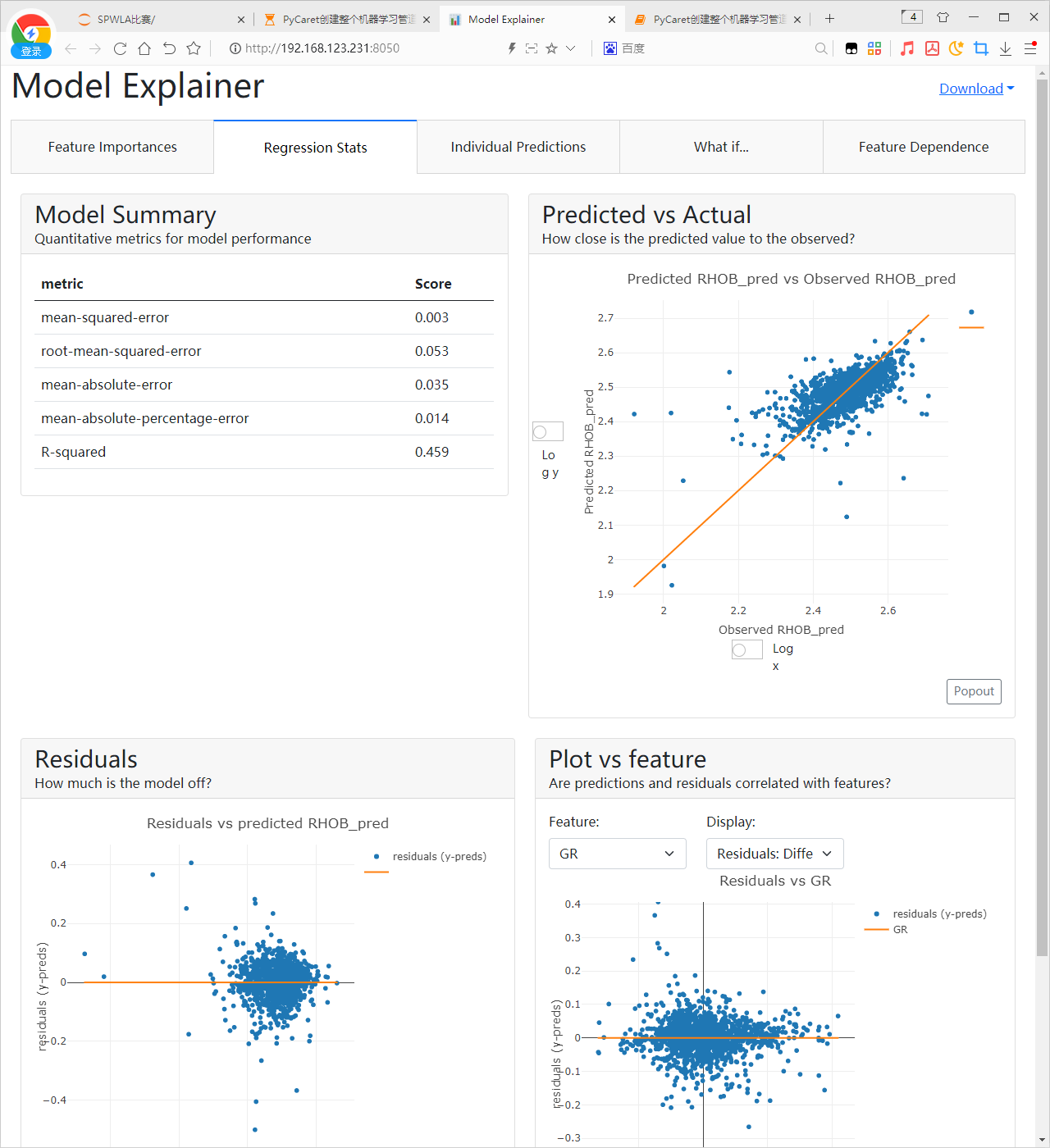
Task: Expand the Download dropdown menu
Action: coord(976,89)
